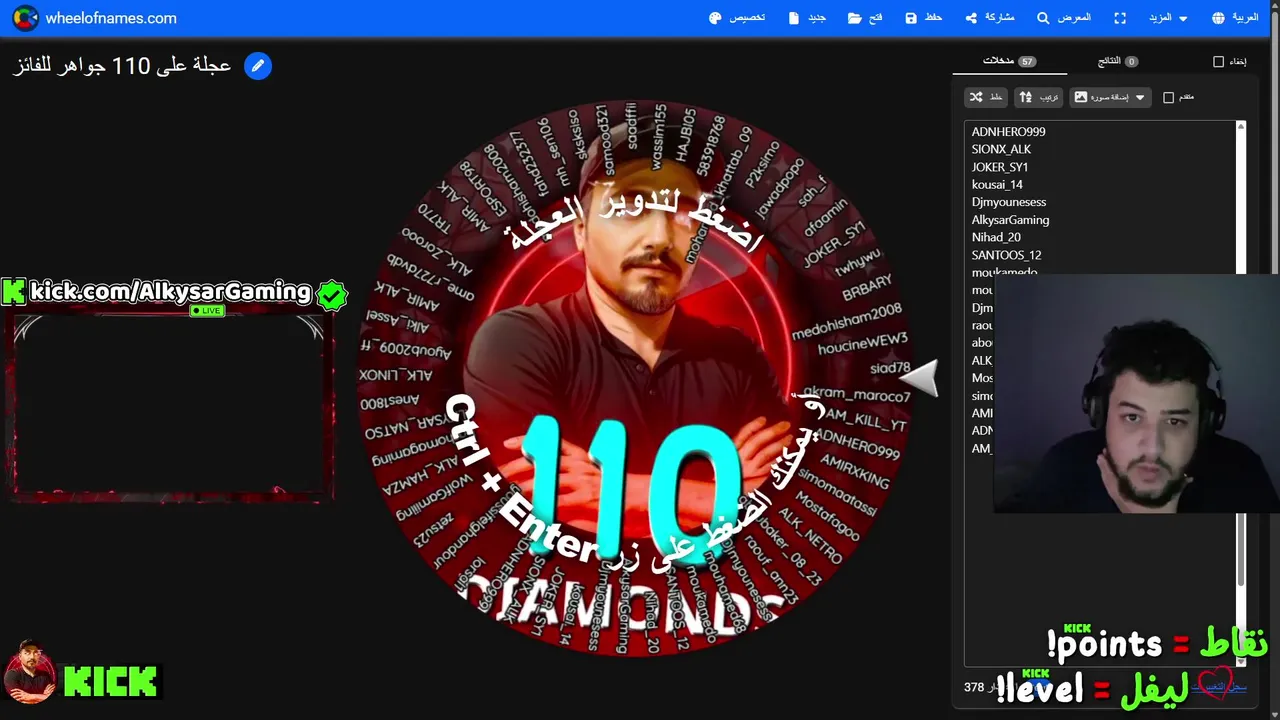
Task: Shuffle entries with خلط button
Action: click(985, 97)
